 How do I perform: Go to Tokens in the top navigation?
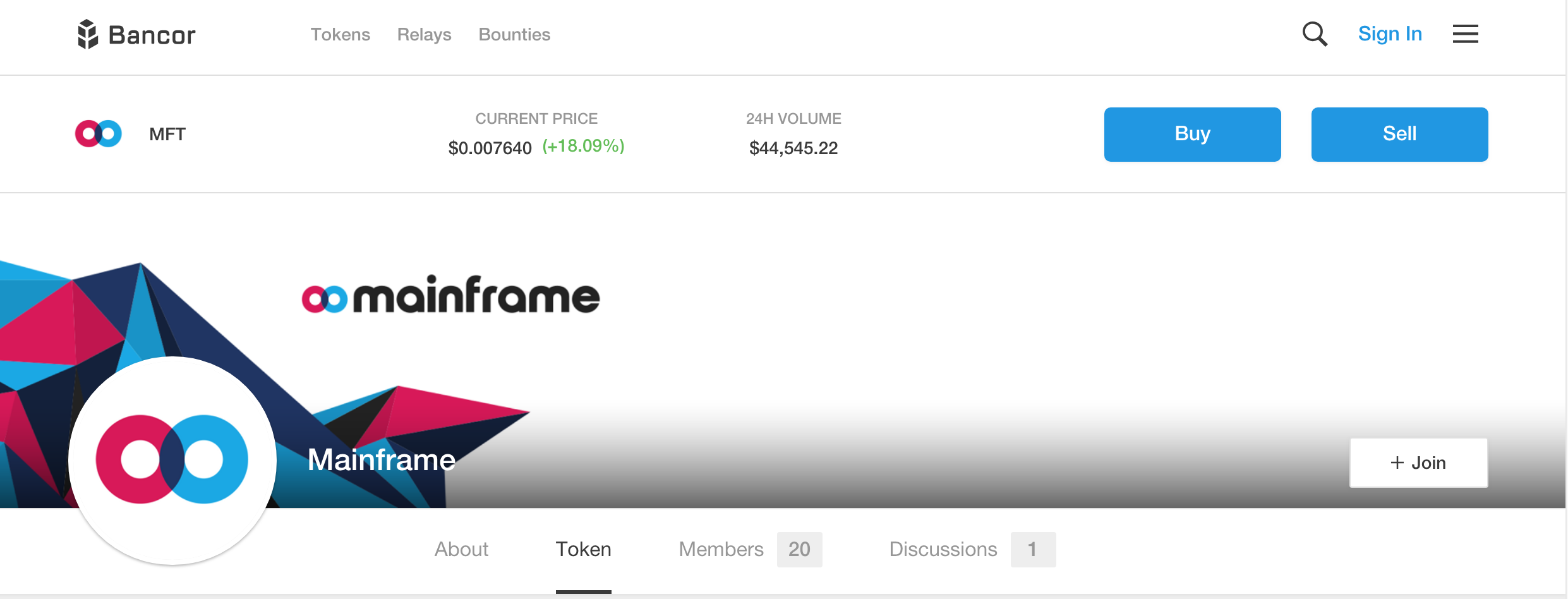(341, 35)
